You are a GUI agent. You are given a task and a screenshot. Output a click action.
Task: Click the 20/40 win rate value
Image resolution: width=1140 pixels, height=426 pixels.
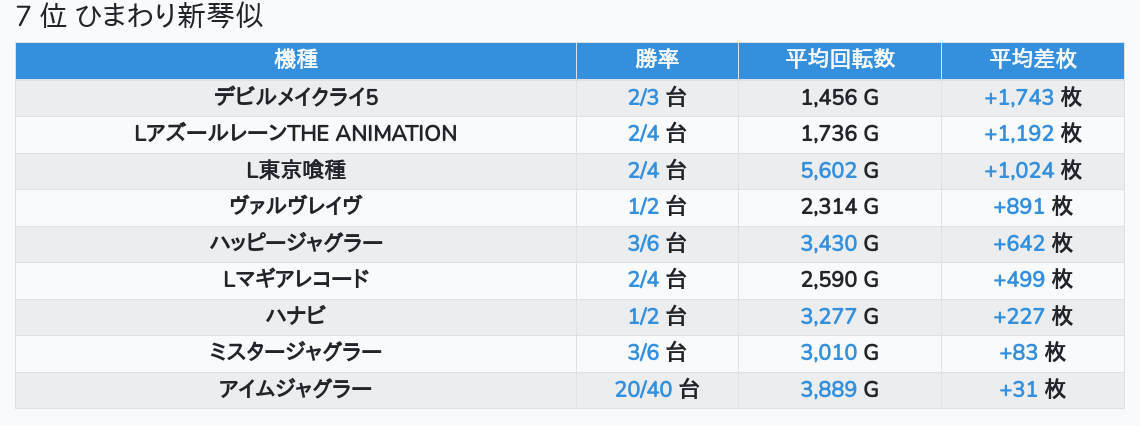pos(643,390)
